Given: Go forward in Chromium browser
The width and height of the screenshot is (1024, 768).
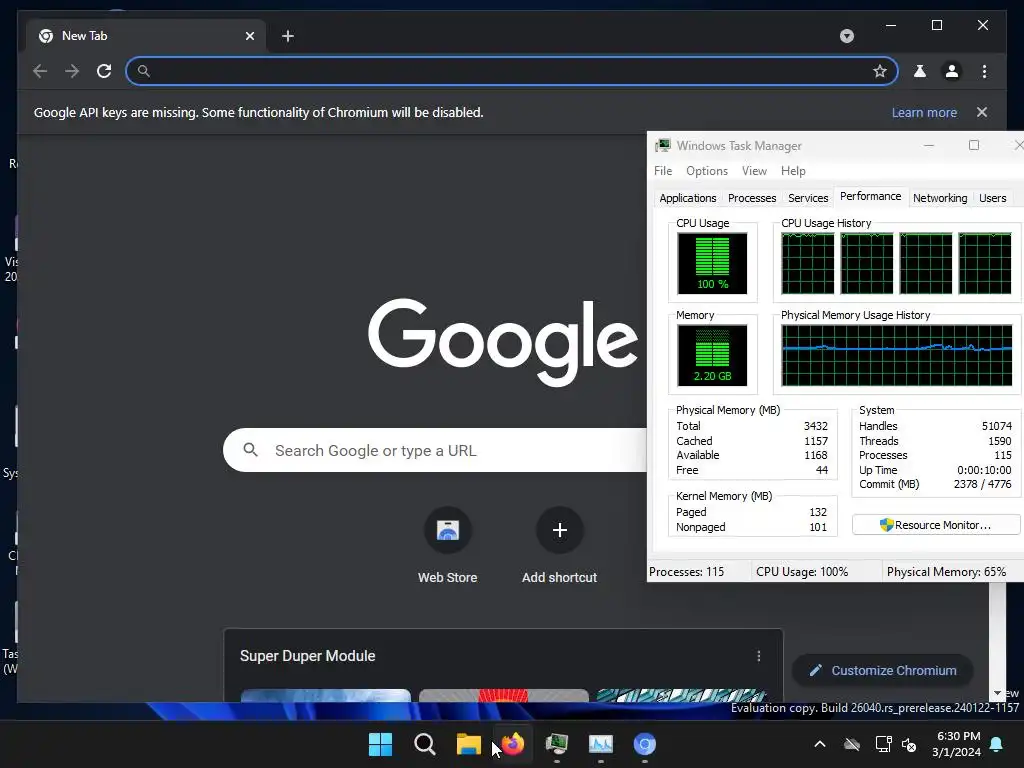Looking at the screenshot, I should (72, 71).
